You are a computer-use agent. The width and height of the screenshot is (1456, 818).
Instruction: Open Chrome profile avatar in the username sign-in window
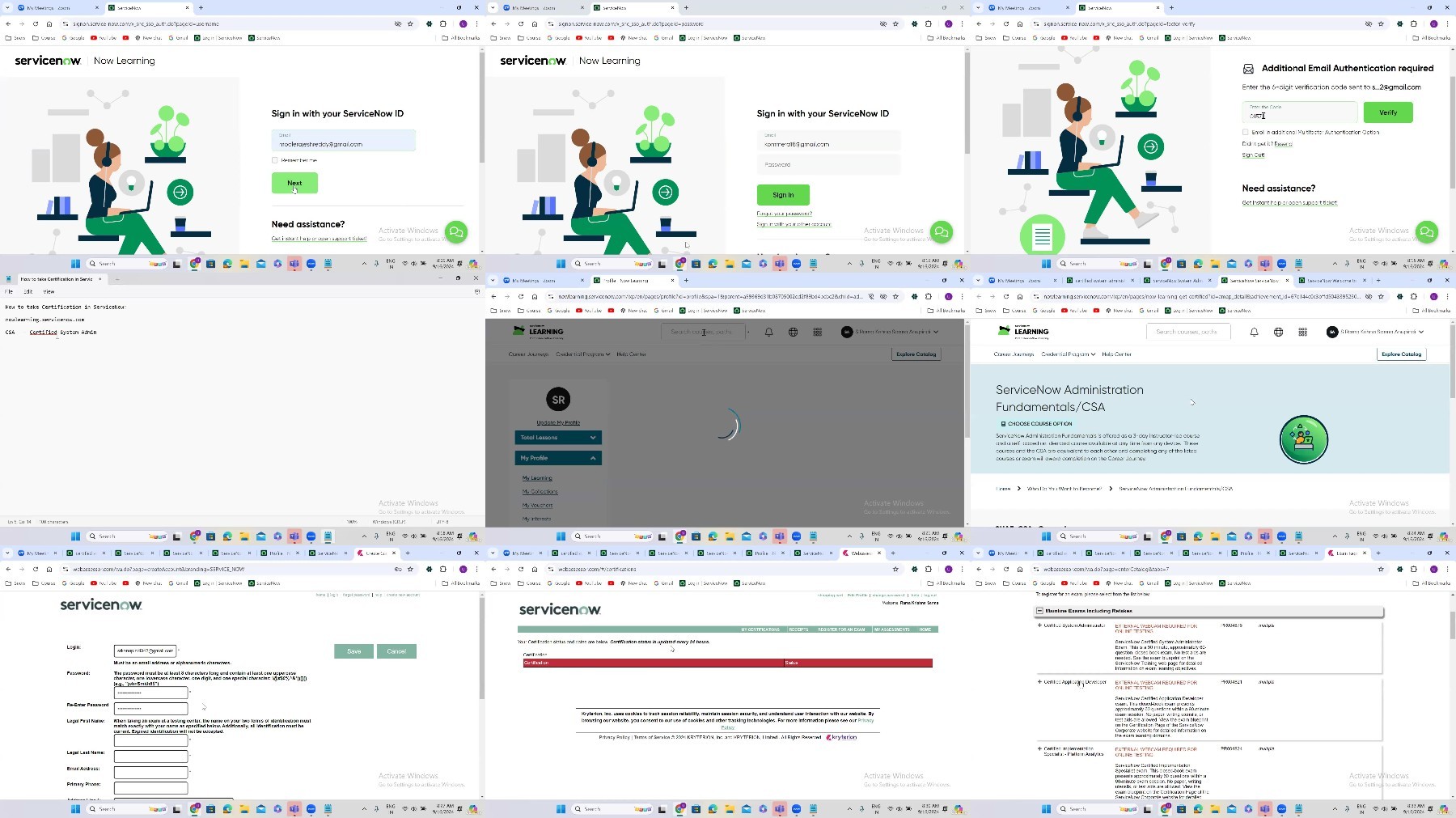[x=463, y=23]
